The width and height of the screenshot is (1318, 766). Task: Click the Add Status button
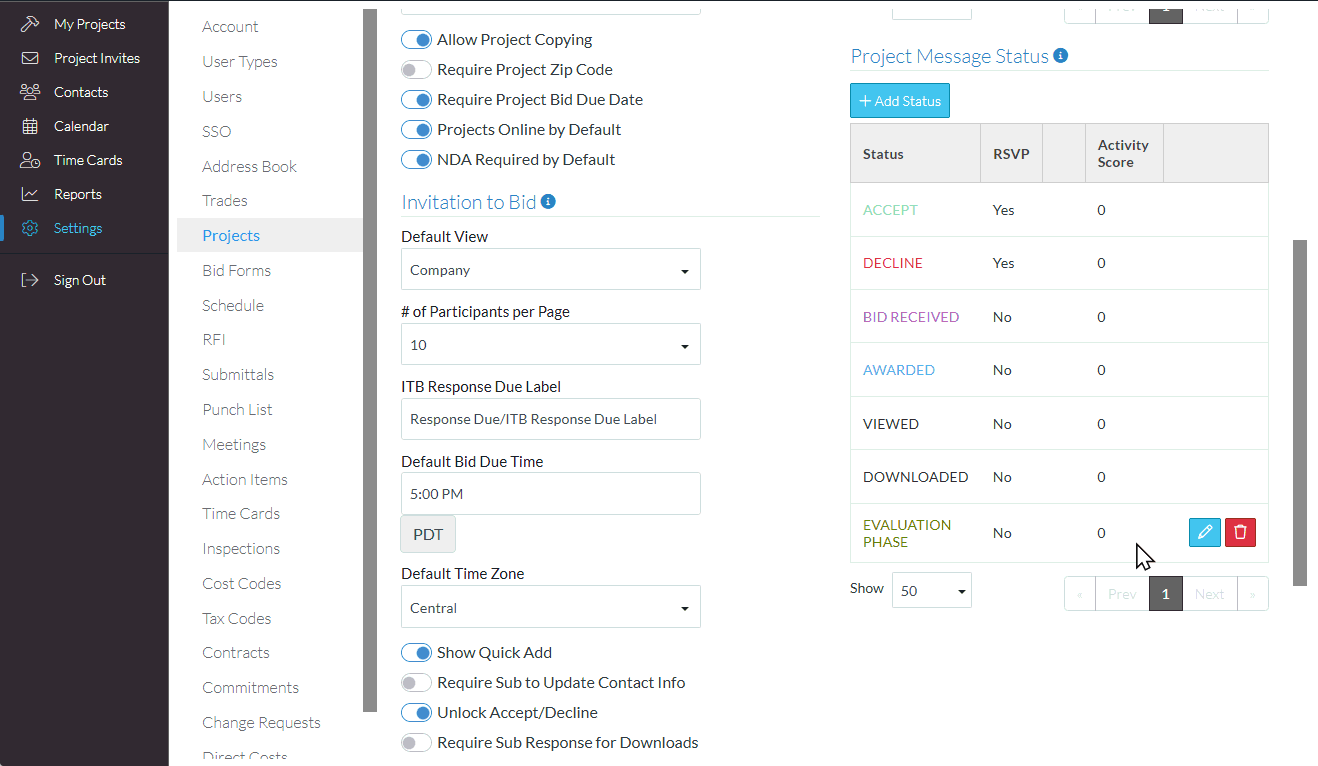(900, 101)
